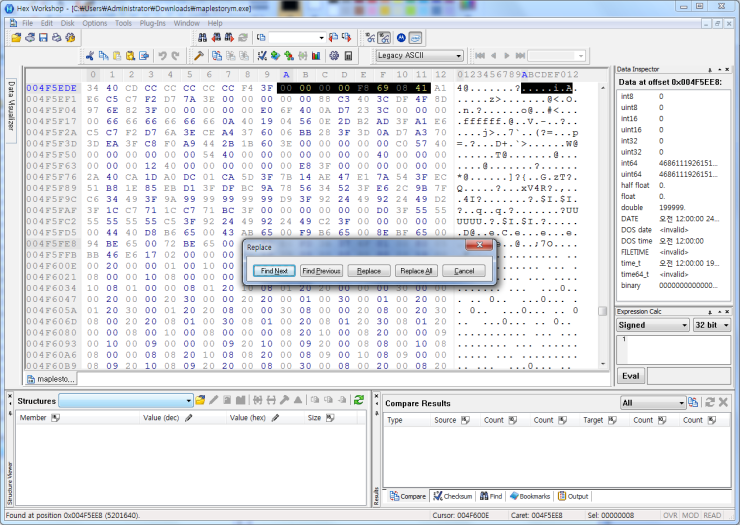Open the All filter dropdown in Compare Results
The height and width of the screenshot is (525, 740).
point(653,403)
